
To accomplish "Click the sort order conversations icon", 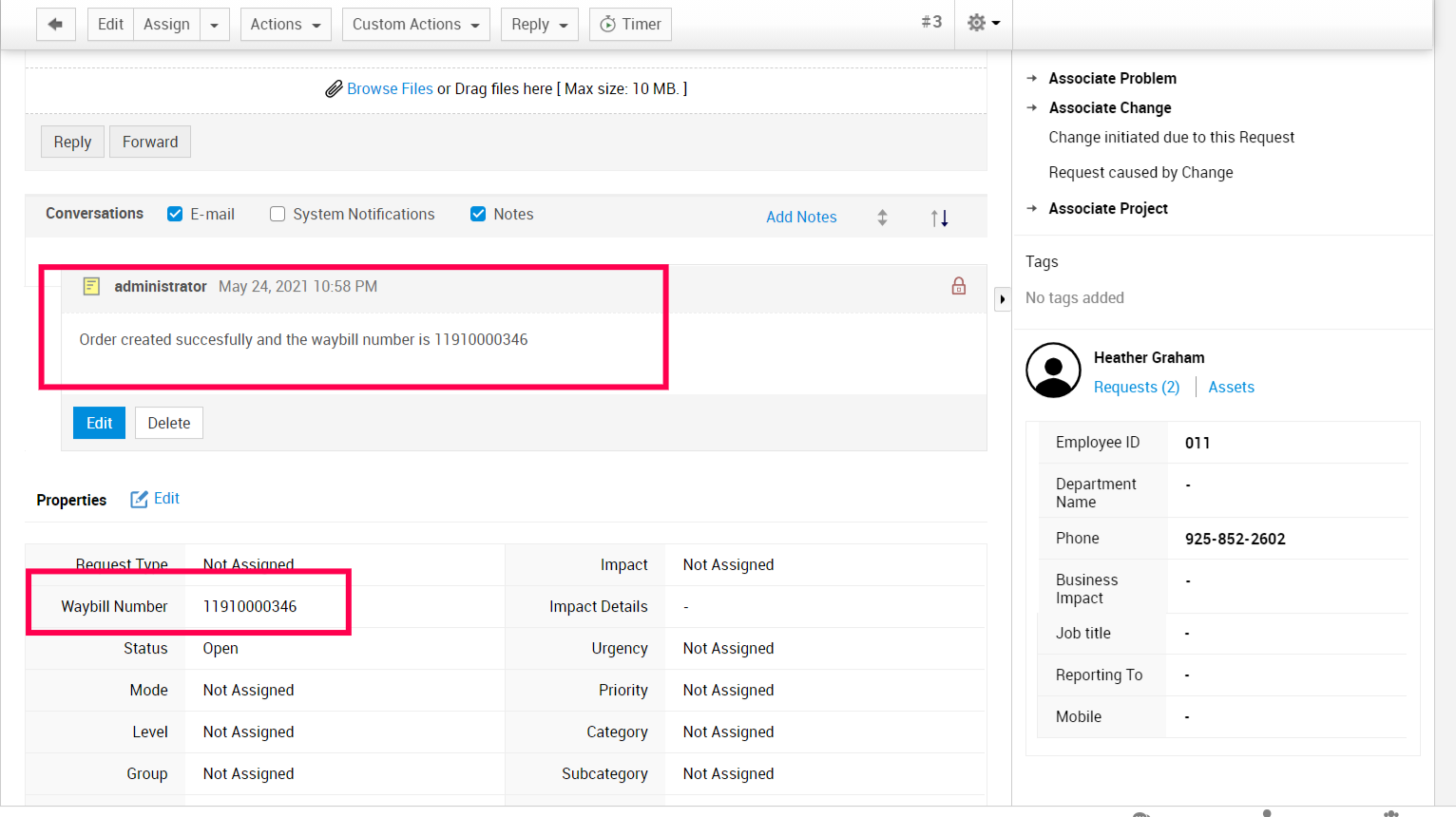I will (939, 218).
